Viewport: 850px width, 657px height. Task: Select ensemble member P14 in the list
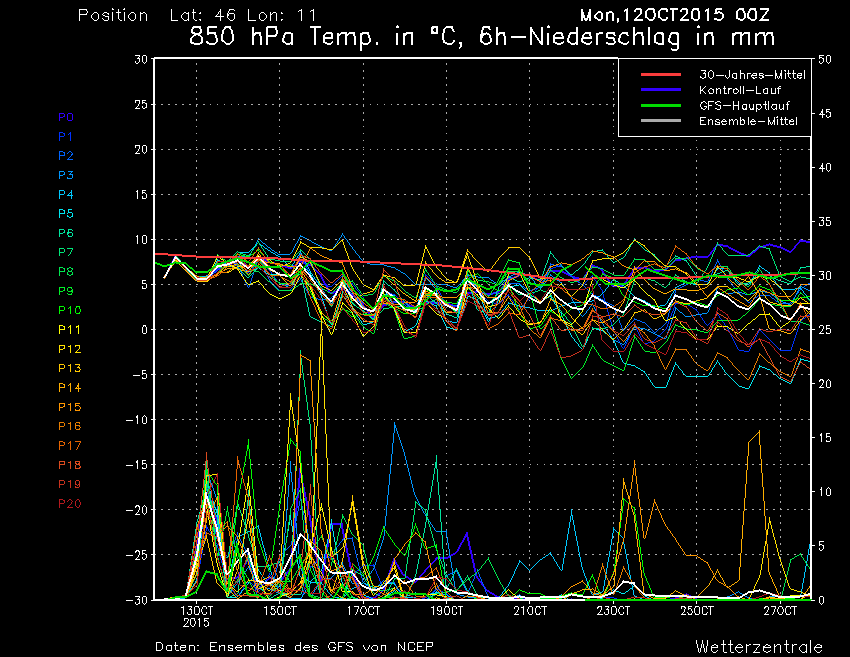tap(70, 387)
